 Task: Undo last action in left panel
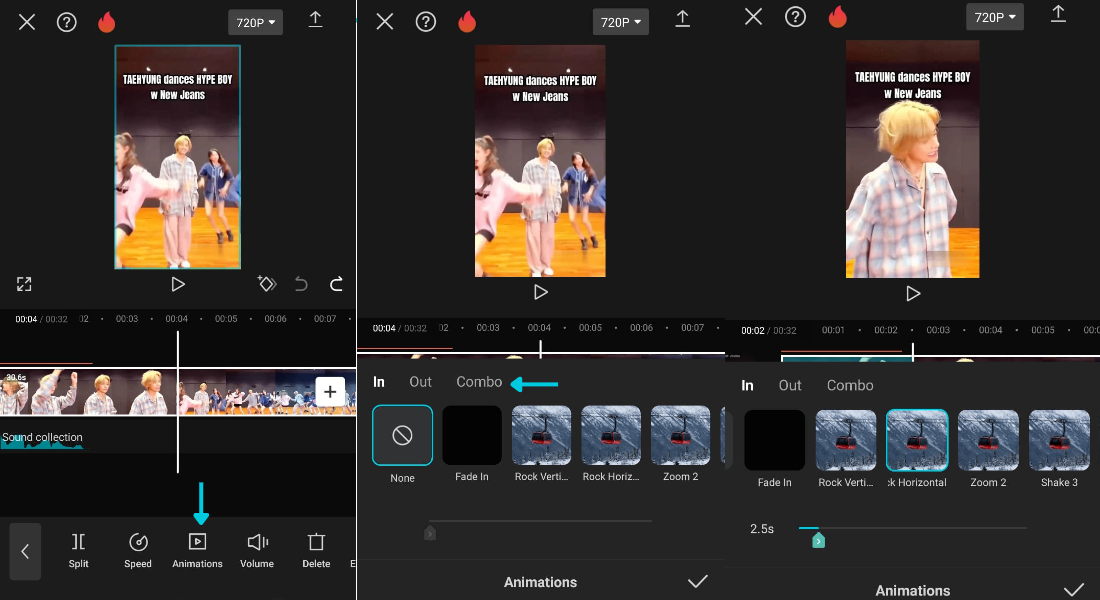pos(301,284)
